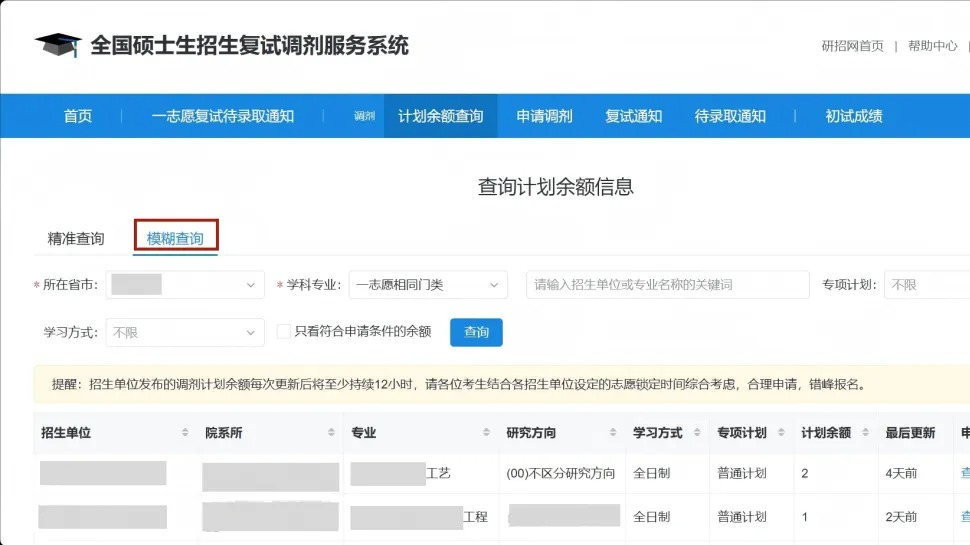
Task: Click the graduation cap logo icon
Action: [58, 45]
